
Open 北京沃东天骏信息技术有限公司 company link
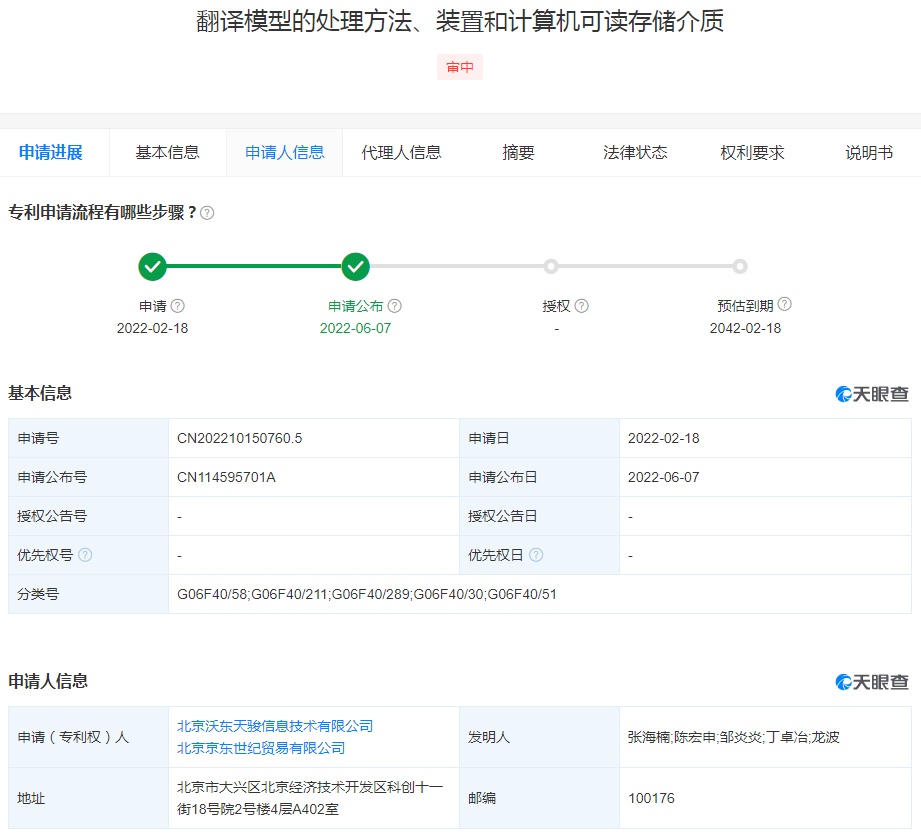[x=275, y=726]
